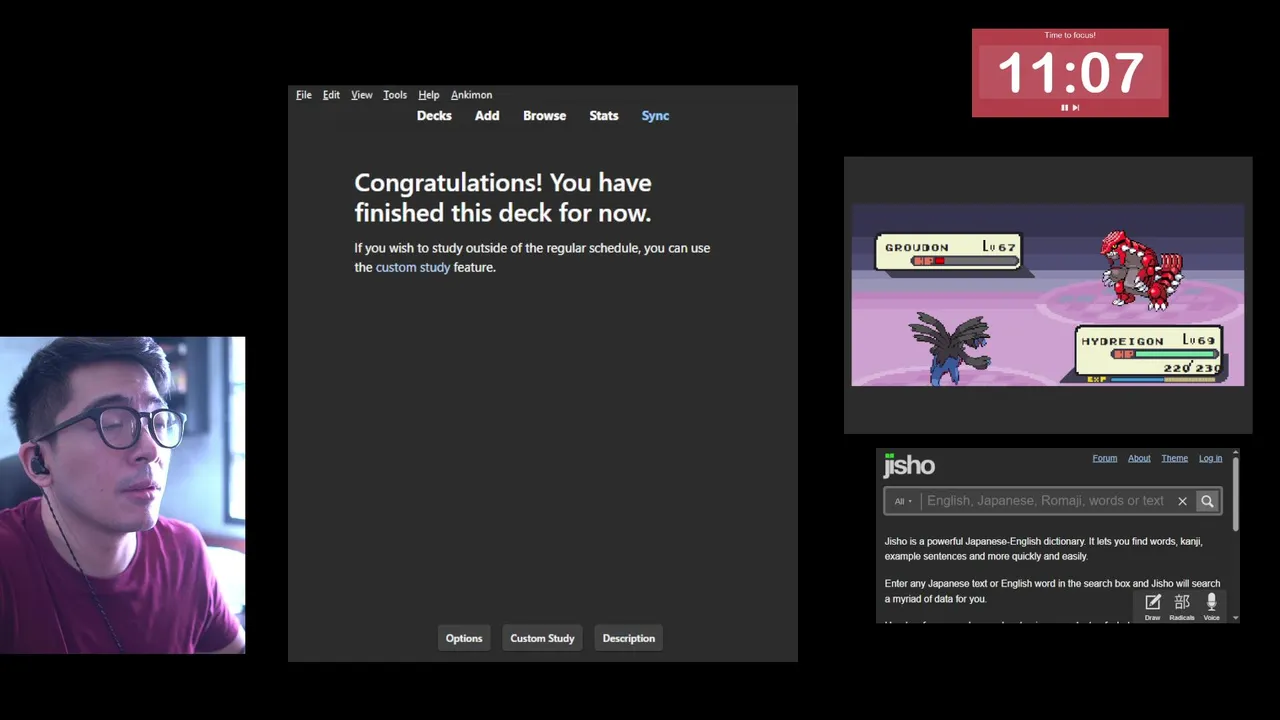Follow the custom study link
This screenshot has width=1280, height=720.
(x=413, y=267)
